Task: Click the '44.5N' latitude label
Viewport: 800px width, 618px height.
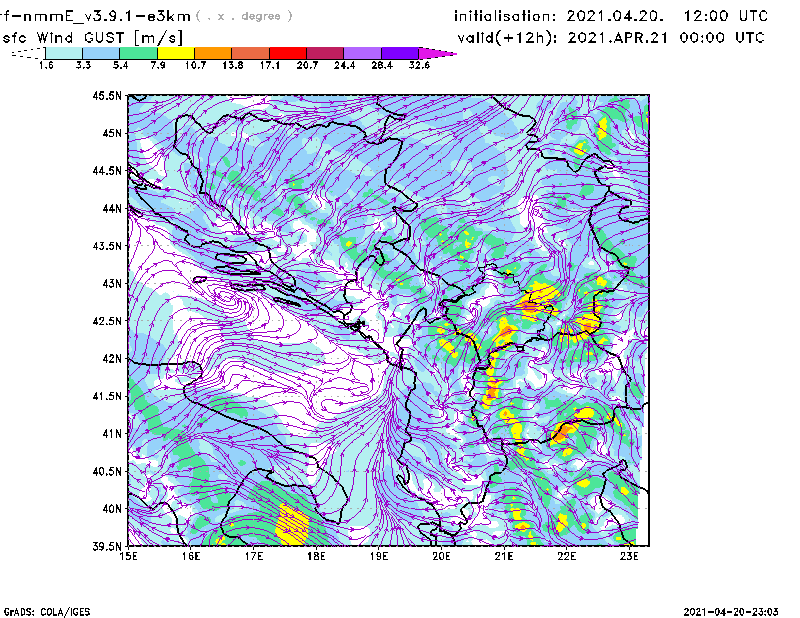Action: point(107,170)
